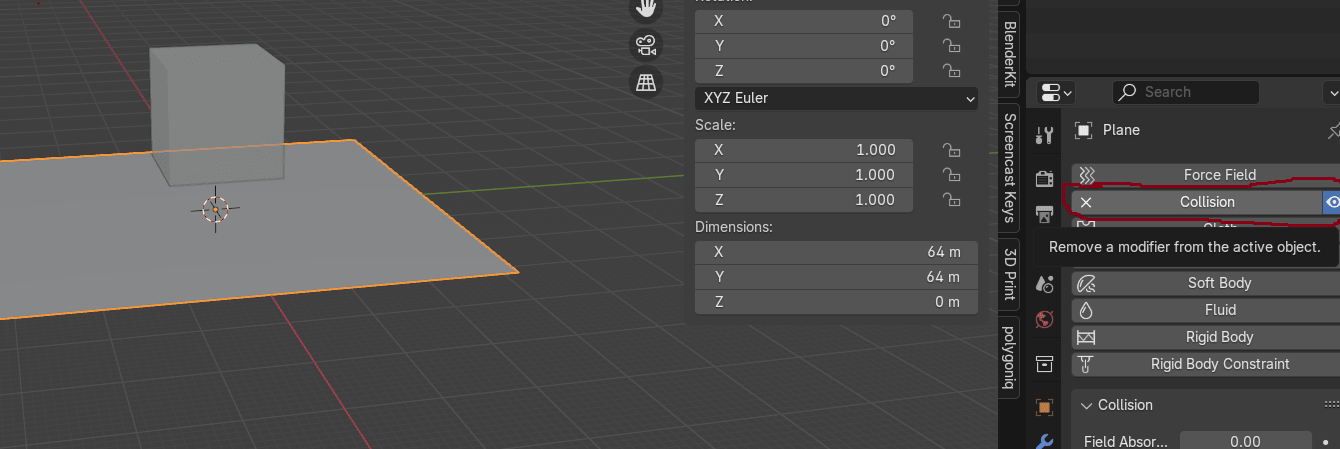Open the BlenderKit sidebar tab
This screenshot has height=449, width=1340.
[x=1010, y=55]
